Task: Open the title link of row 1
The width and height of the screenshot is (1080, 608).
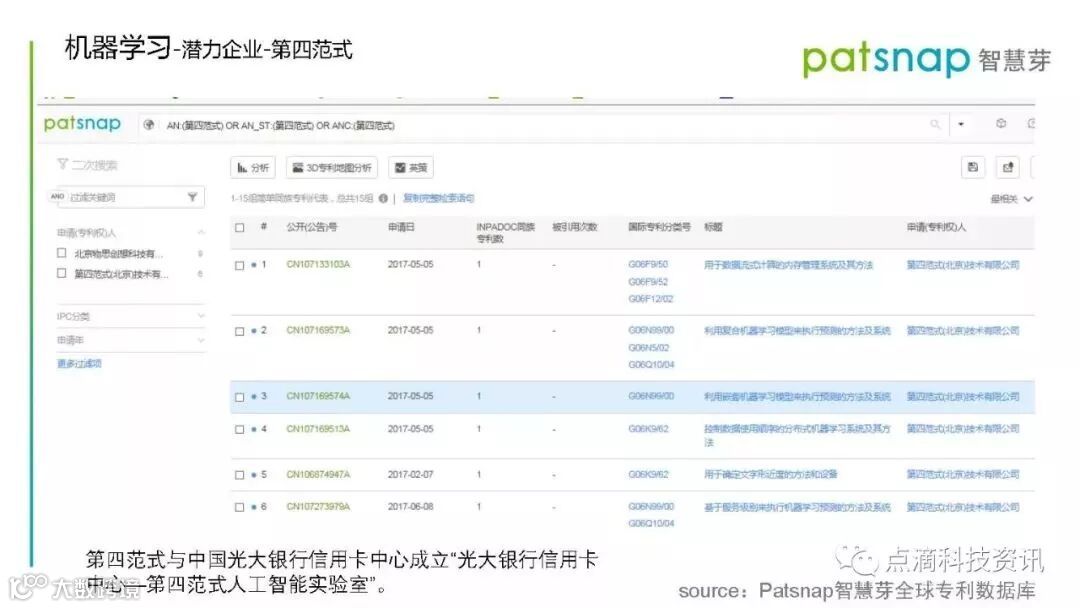Action: pos(789,265)
